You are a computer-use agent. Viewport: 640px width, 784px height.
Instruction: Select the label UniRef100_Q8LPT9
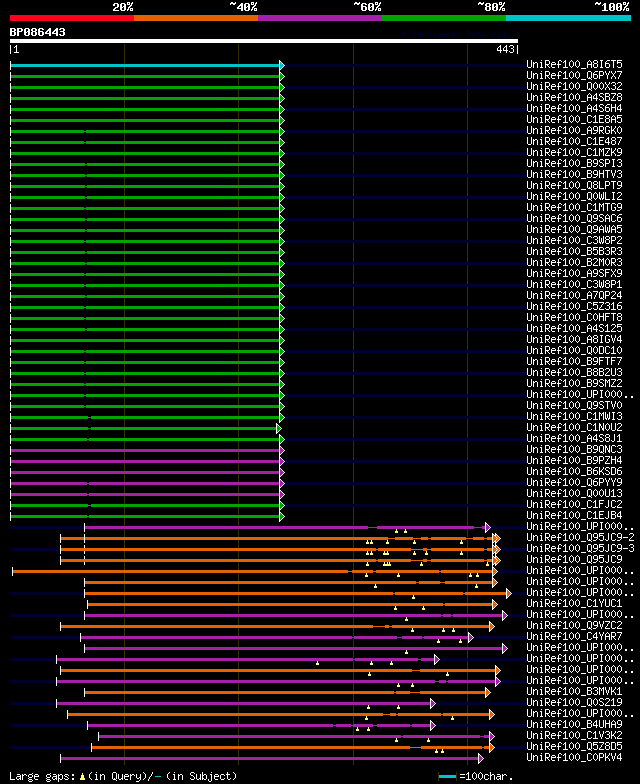point(574,185)
